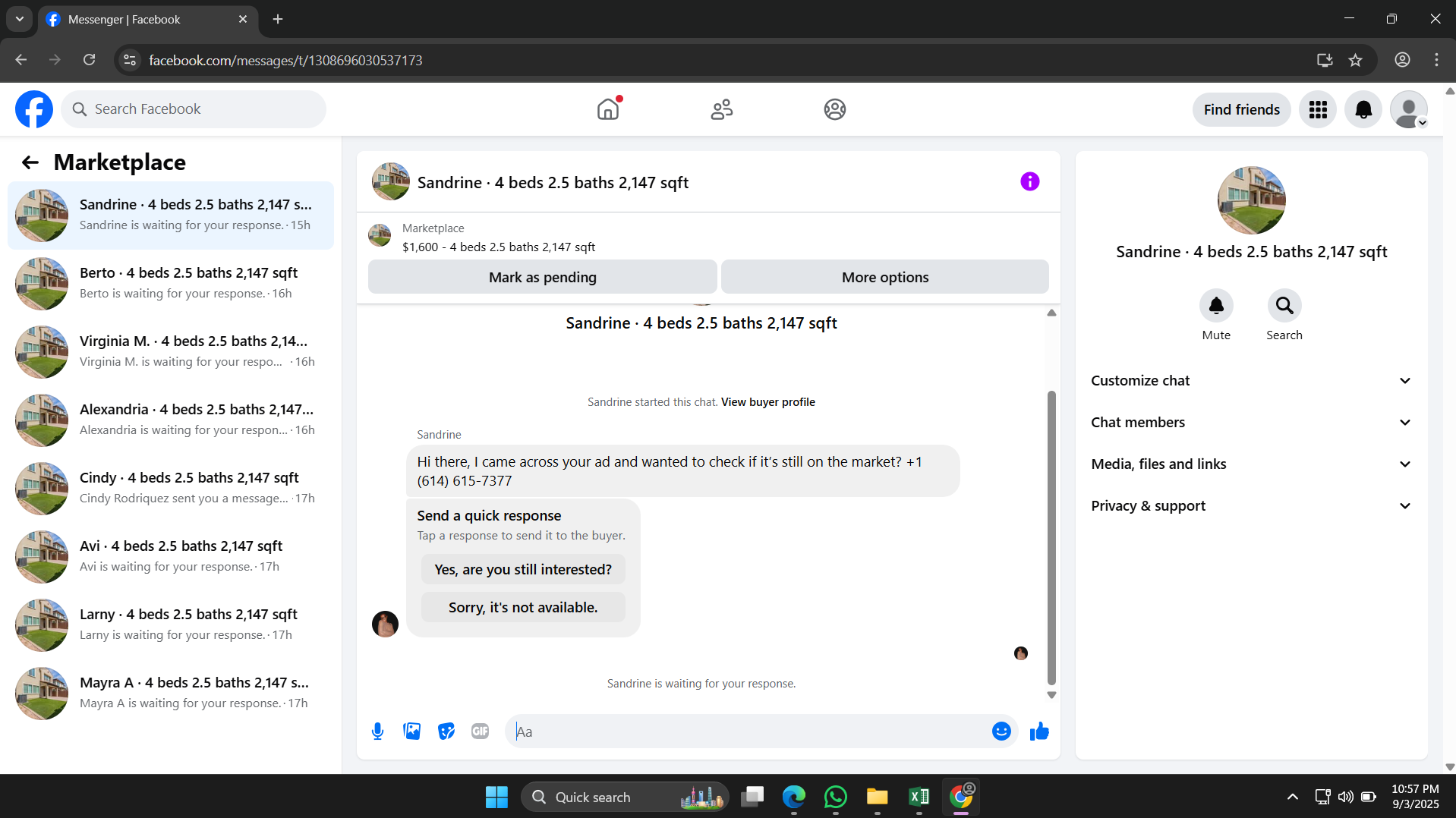Open the Home feed icon
This screenshot has width=1456, height=818.
coord(608,109)
